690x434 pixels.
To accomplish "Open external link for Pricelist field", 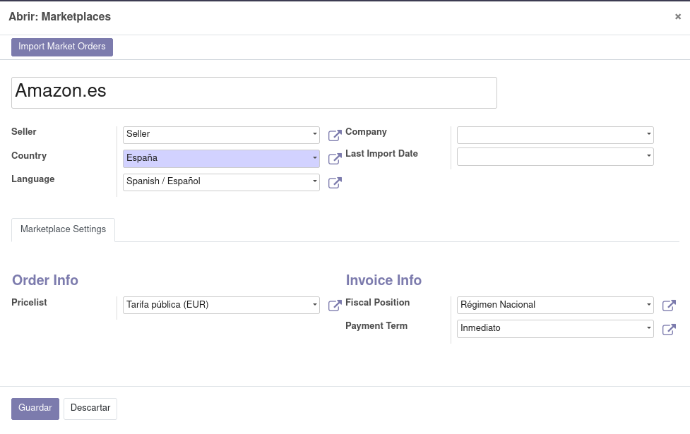I will (x=335, y=306).
